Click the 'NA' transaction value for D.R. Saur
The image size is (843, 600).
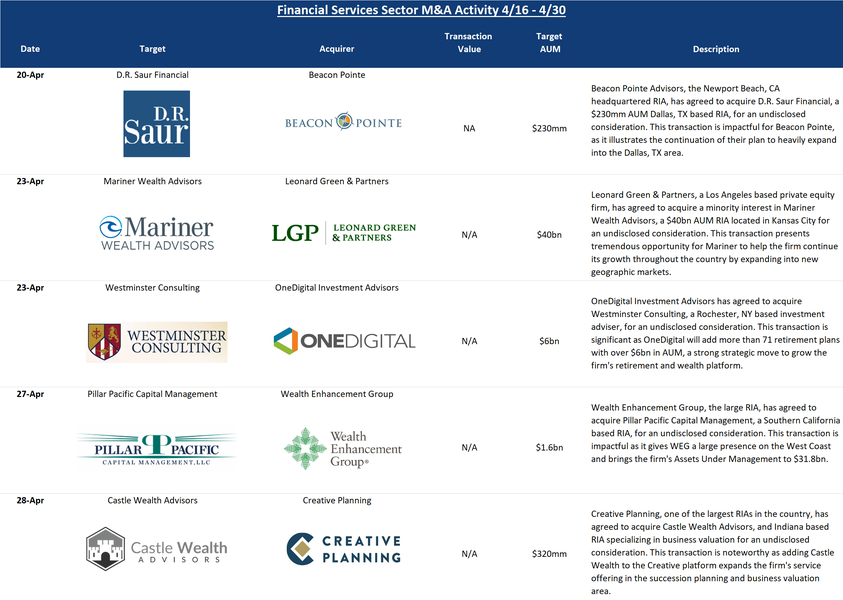click(x=469, y=128)
